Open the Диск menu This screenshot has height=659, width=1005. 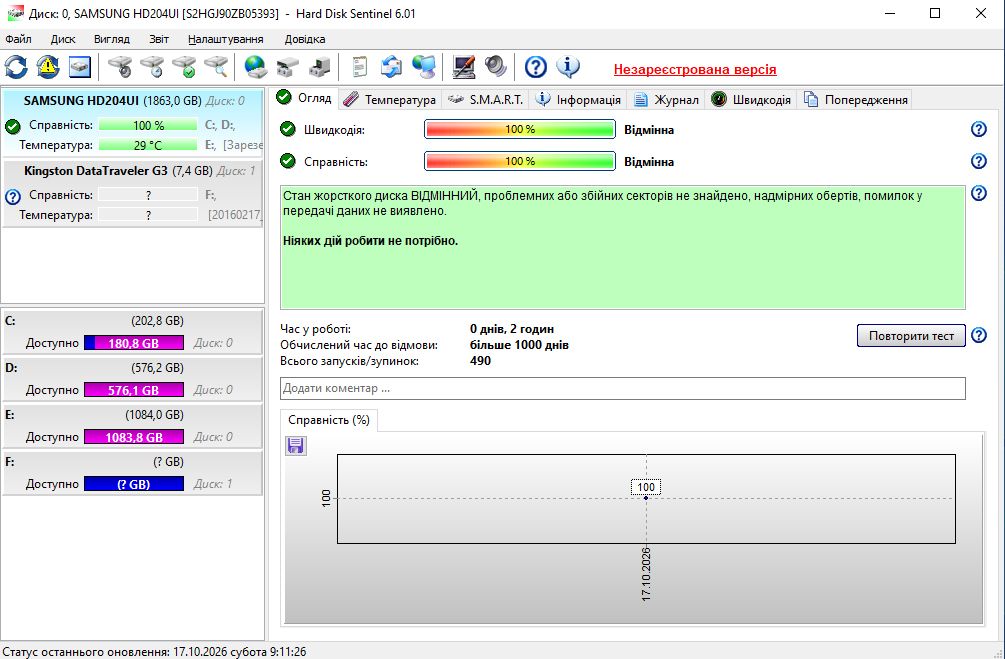(x=63, y=39)
